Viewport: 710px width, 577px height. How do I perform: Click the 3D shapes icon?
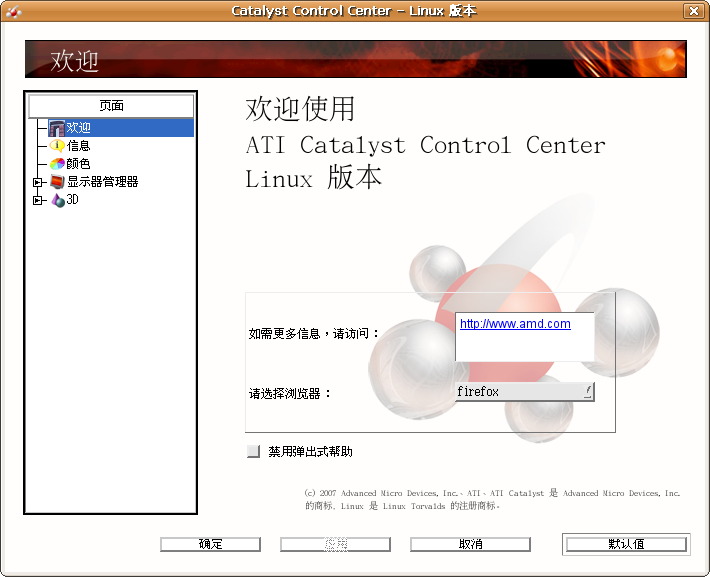tap(58, 200)
